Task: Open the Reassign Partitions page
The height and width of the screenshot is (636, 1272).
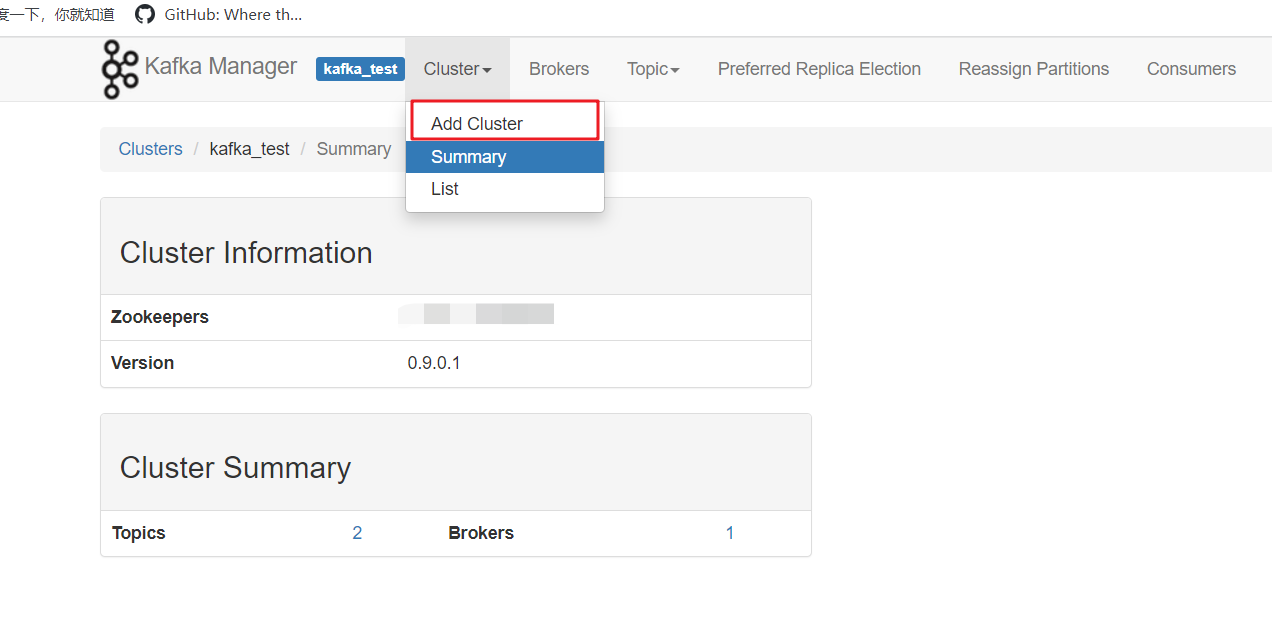Action: coord(1034,69)
